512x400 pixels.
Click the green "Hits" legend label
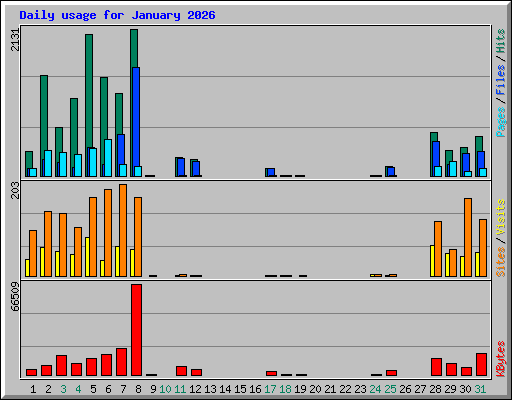[501, 41]
